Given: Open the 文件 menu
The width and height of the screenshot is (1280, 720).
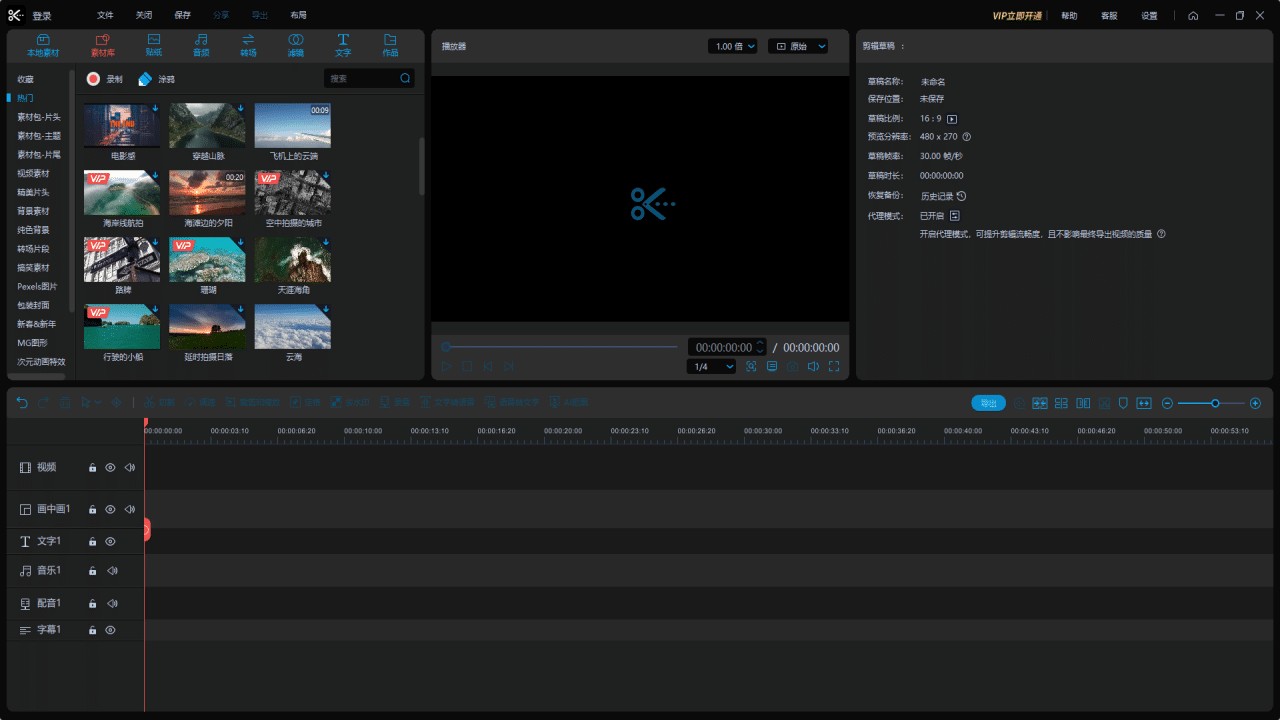Looking at the screenshot, I should (x=105, y=16).
